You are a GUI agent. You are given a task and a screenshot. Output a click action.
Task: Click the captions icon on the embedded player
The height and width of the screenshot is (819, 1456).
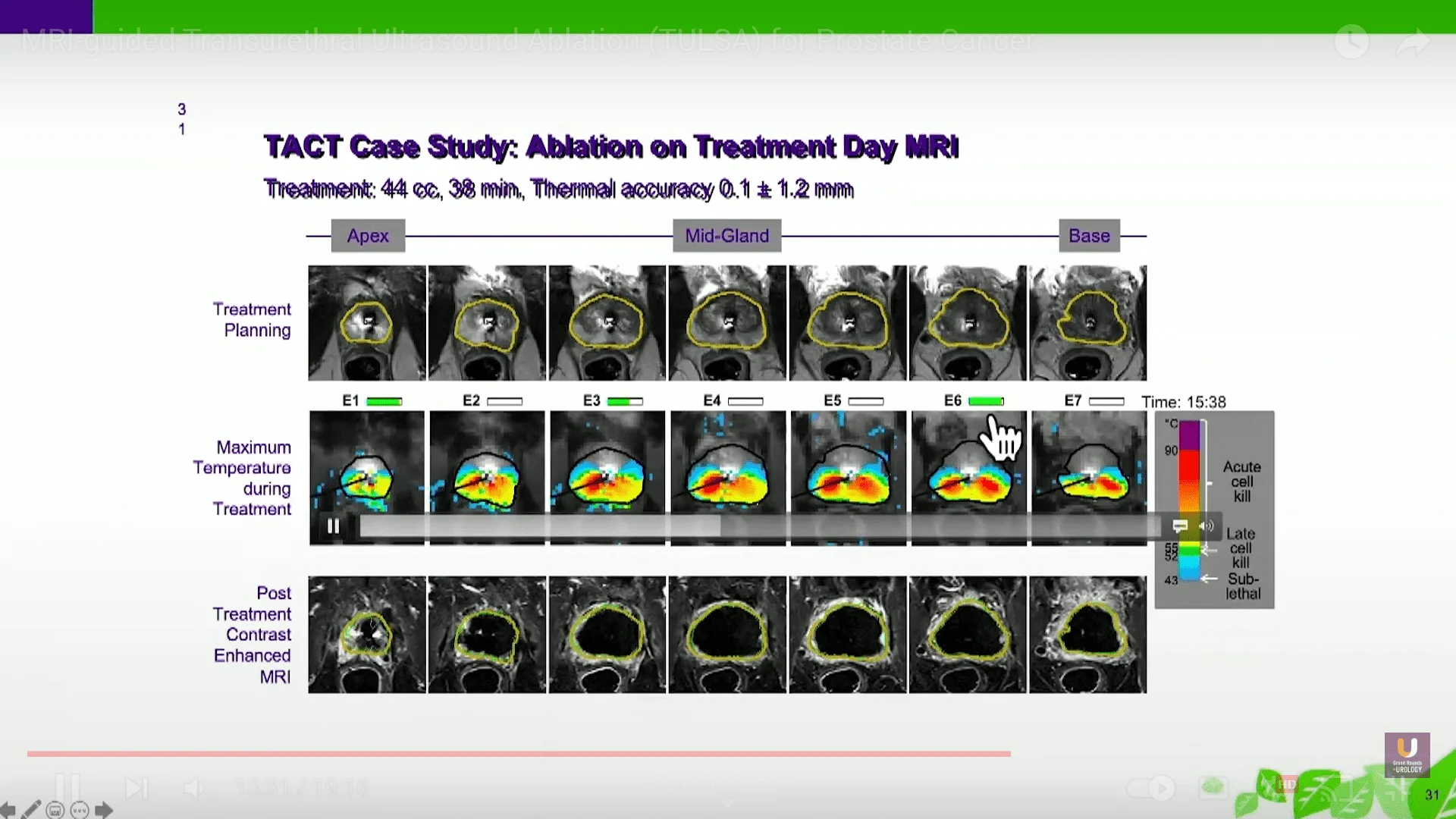(x=1180, y=526)
